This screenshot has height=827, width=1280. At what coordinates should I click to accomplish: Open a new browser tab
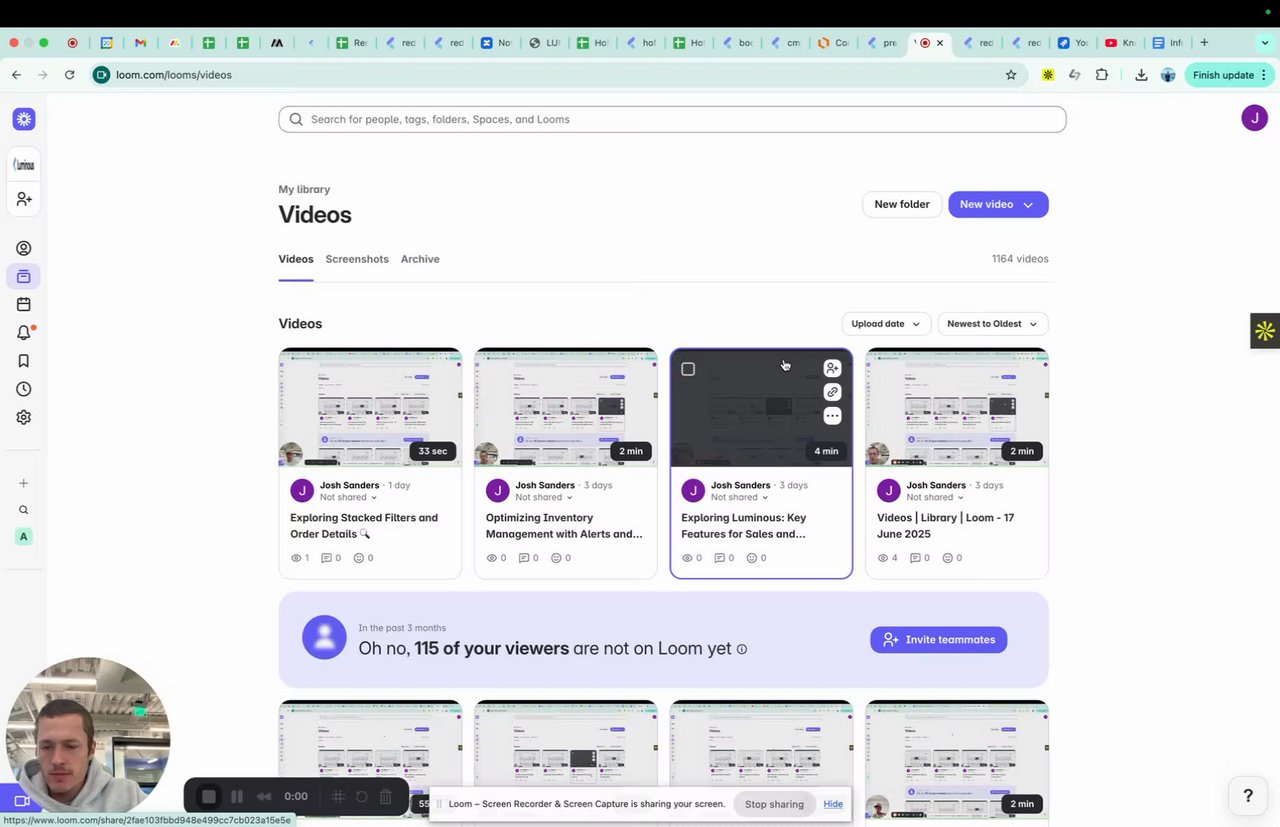[1204, 43]
